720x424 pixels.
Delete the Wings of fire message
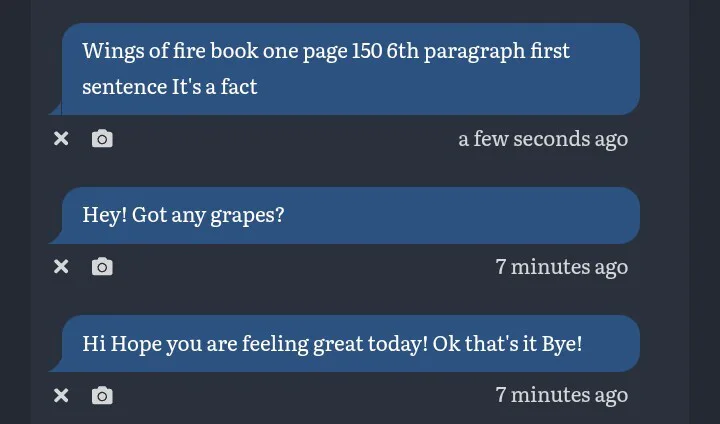[x=61, y=139]
